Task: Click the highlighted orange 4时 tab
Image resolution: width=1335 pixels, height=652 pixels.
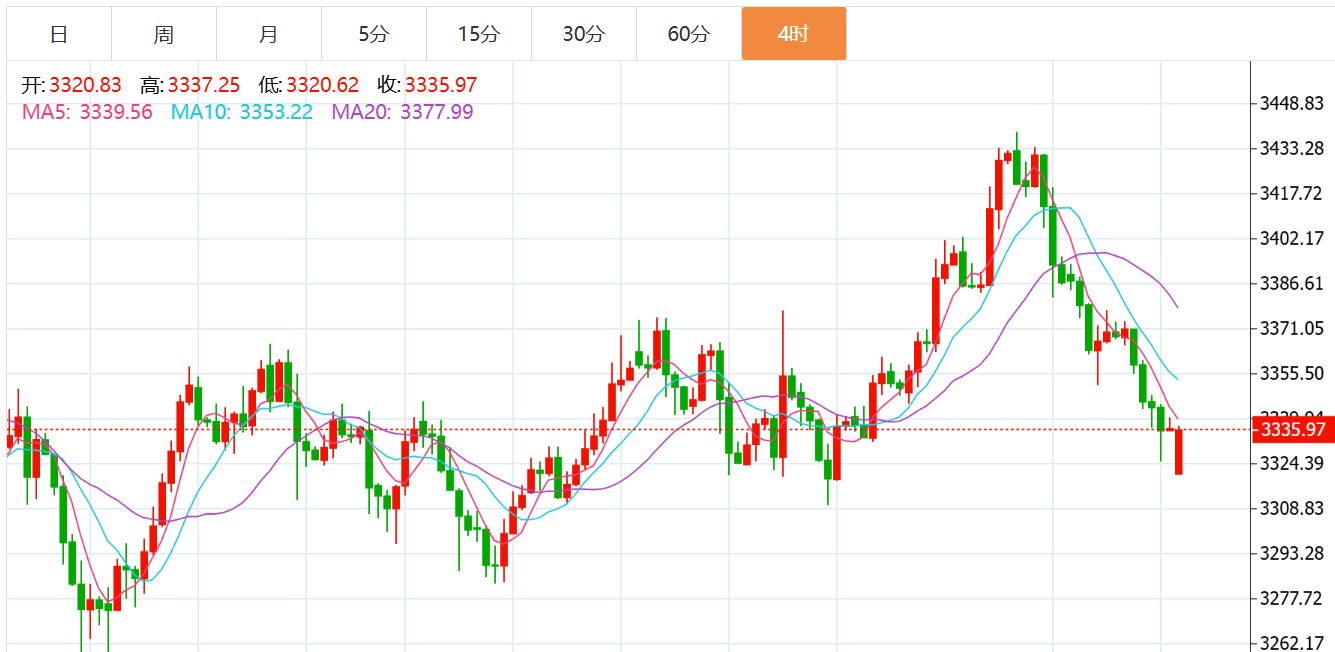Action: [793, 34]
